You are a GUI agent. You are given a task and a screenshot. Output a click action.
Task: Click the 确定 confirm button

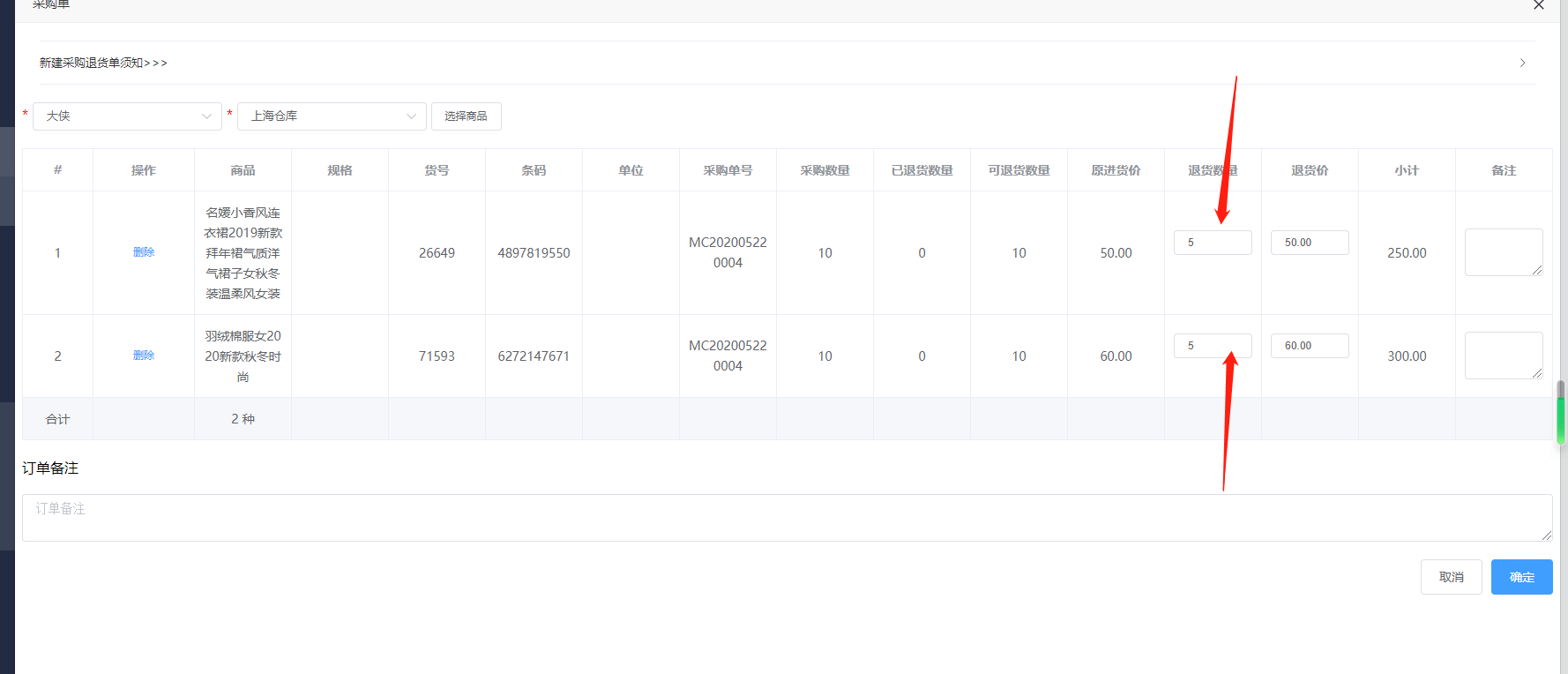point(1522,577)
